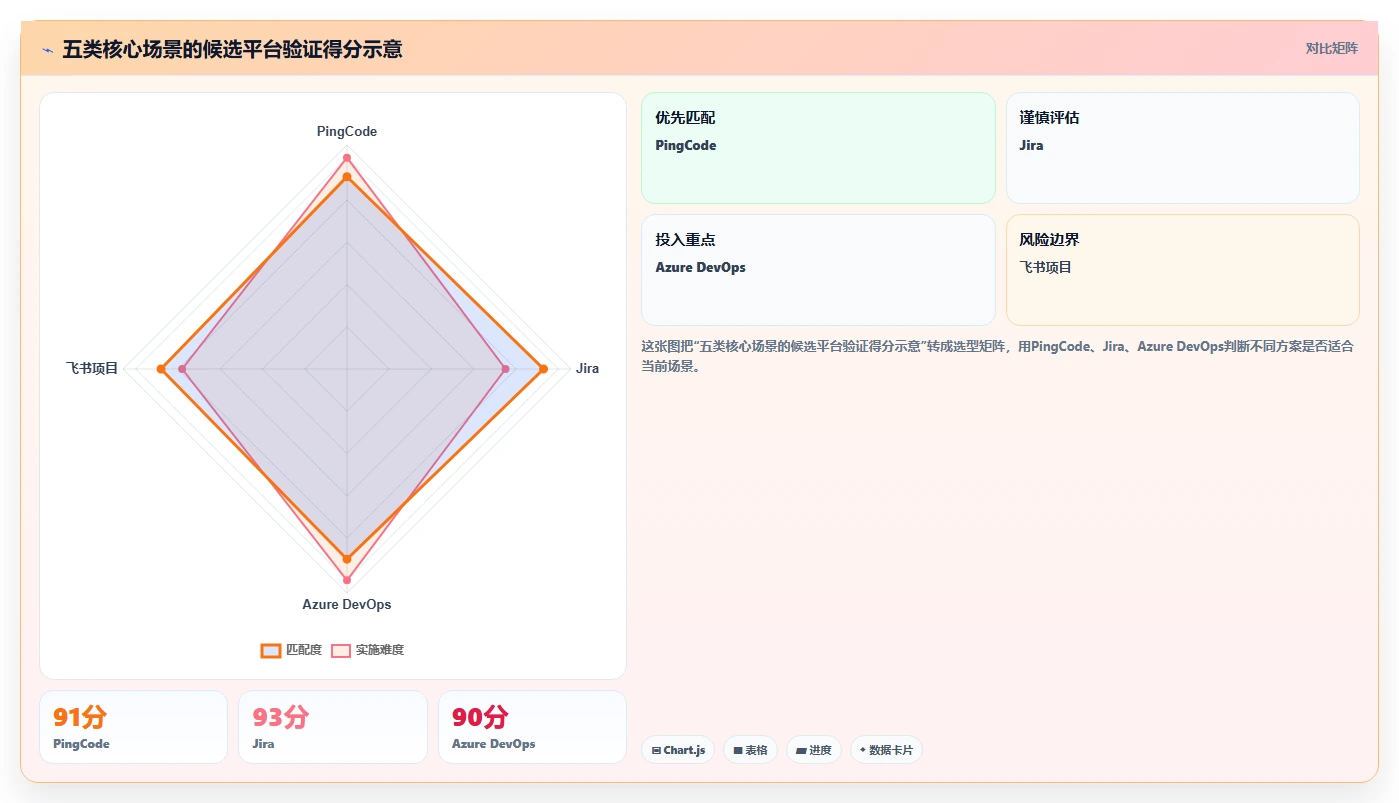Viewport: 1399px width, 803px height.
Task: Click the orange 匹配度 point at 飞书项目
Action: [161, 369]
